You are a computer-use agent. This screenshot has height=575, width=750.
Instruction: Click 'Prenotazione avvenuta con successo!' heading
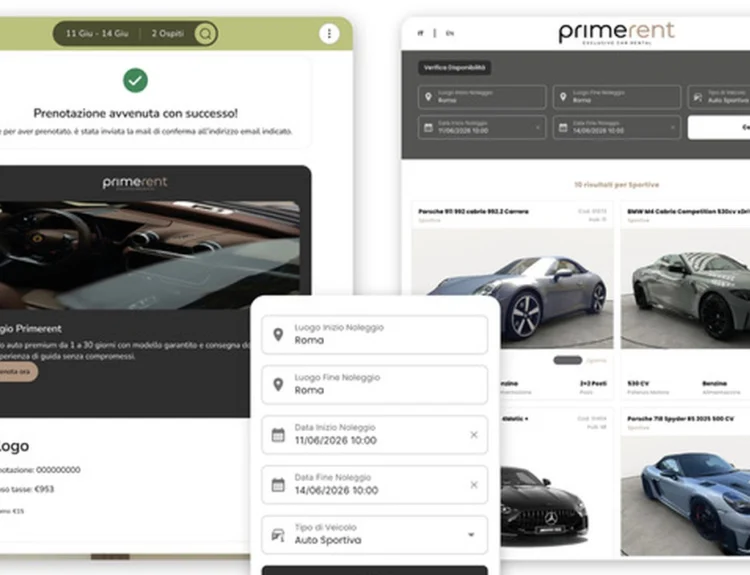pos(135,113)
